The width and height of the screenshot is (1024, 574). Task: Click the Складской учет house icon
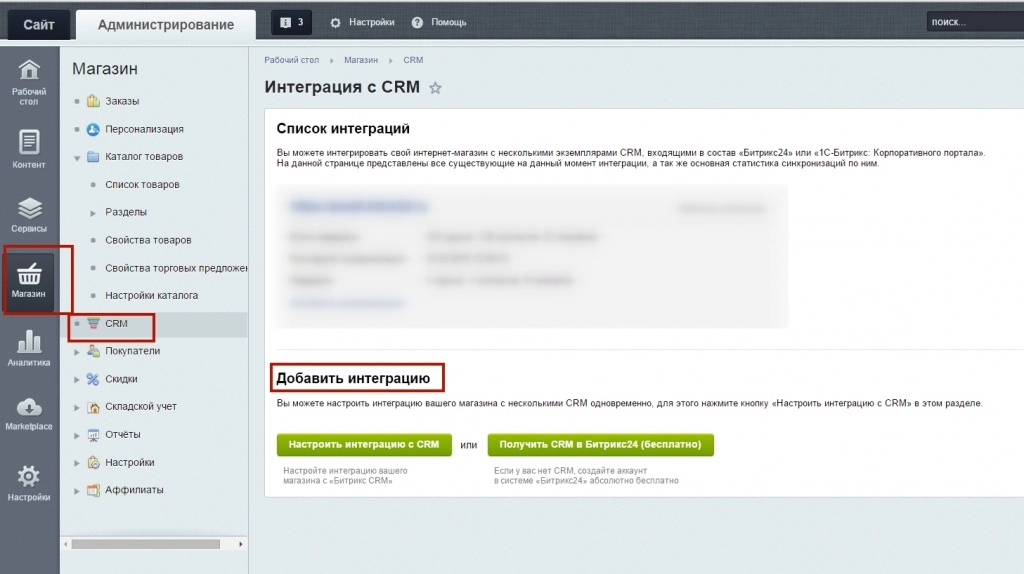(x=93, y=407)
